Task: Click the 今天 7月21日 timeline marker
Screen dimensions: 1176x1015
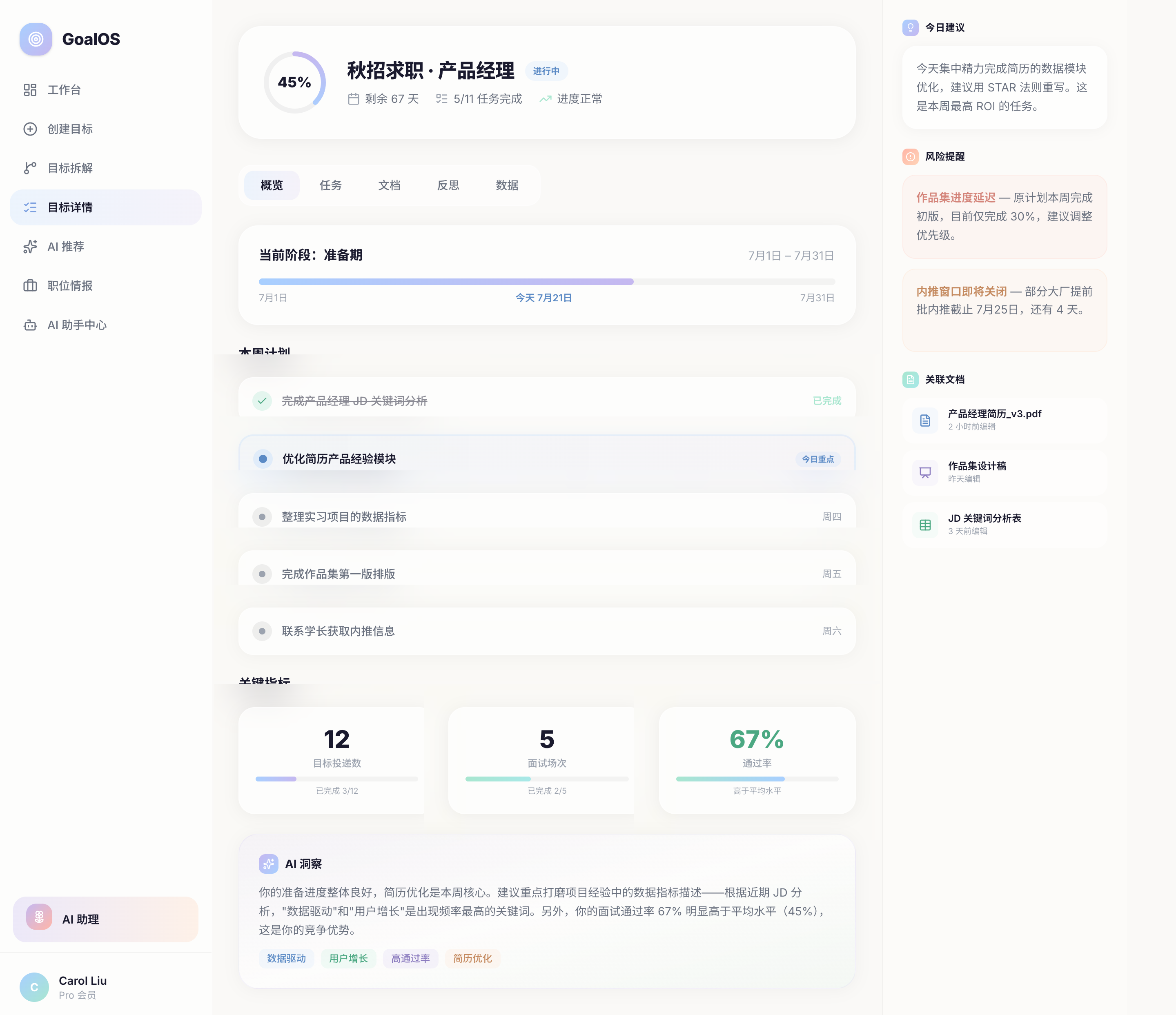Action: click(x=543, y=298)
